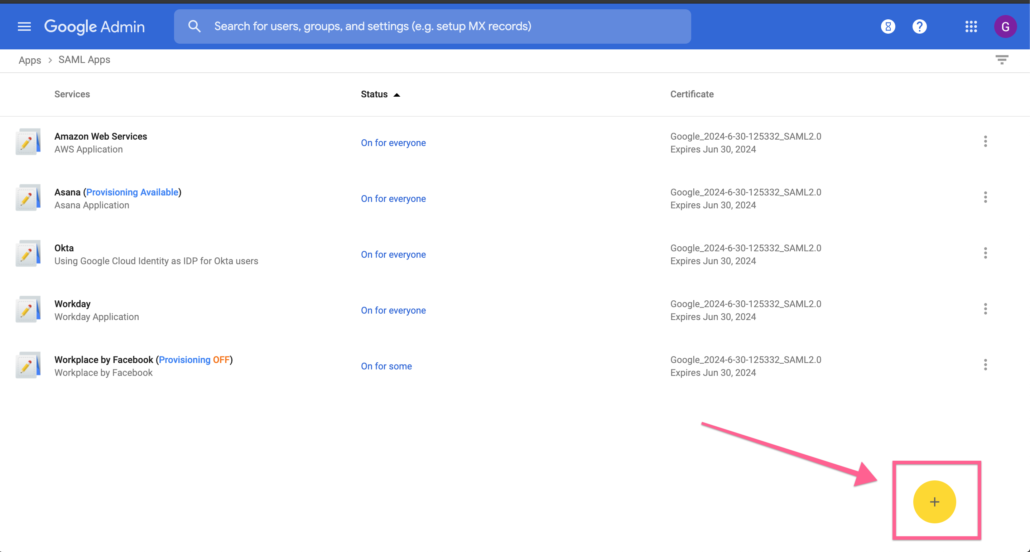Open more options for Amazon Web Services
The image size is (1030, 552).
985,141
